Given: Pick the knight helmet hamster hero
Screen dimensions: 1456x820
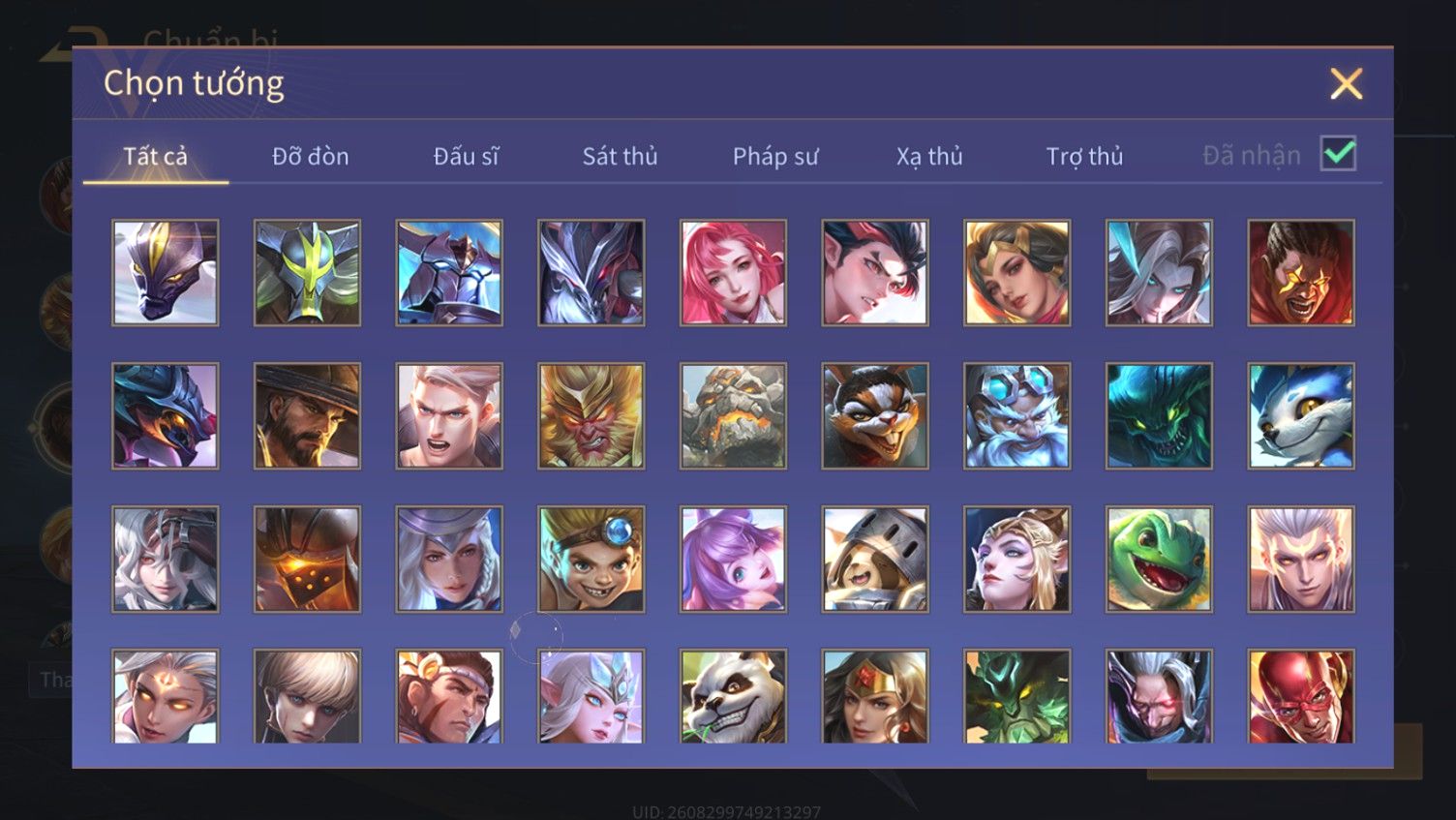Looking at the screenshot, I should click(x=875, y=559).
